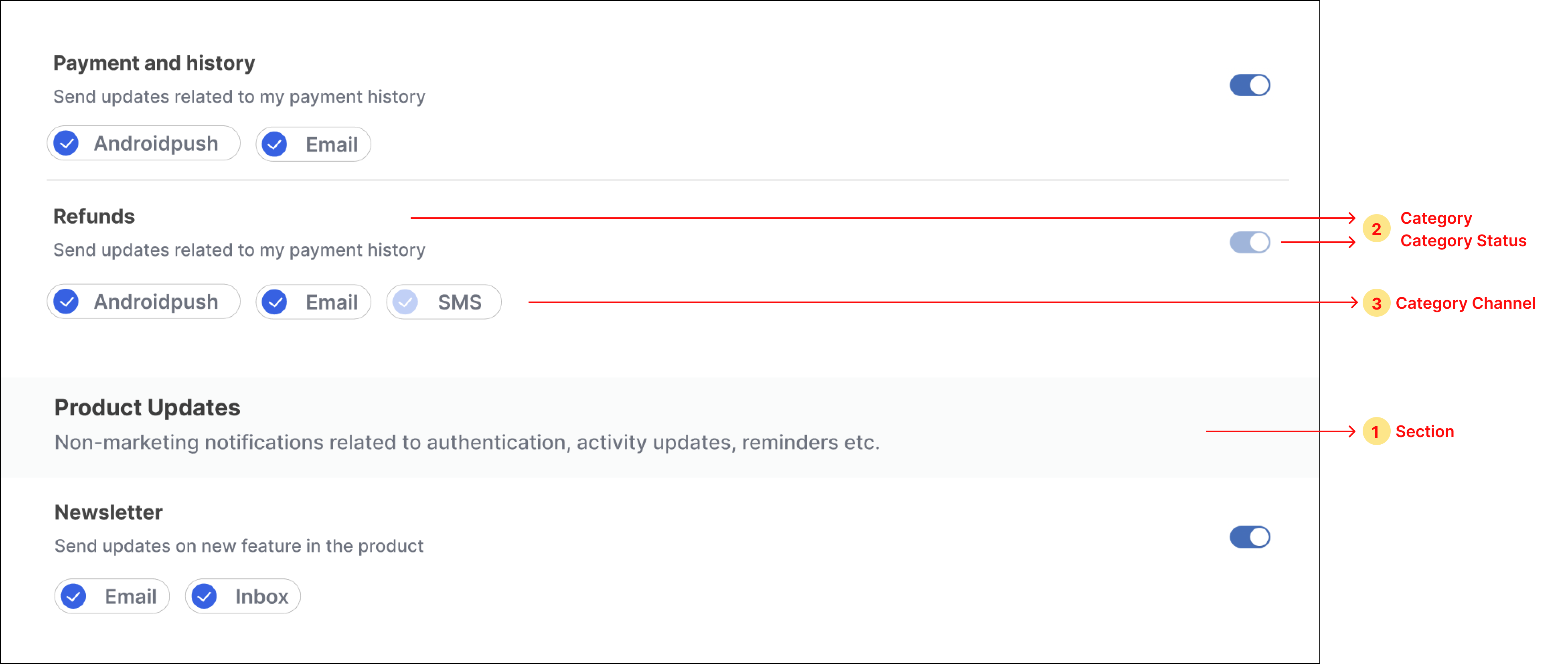Click the Refunds category title
The width and height of the screenshot is (1568, 664).
(94, 217)
